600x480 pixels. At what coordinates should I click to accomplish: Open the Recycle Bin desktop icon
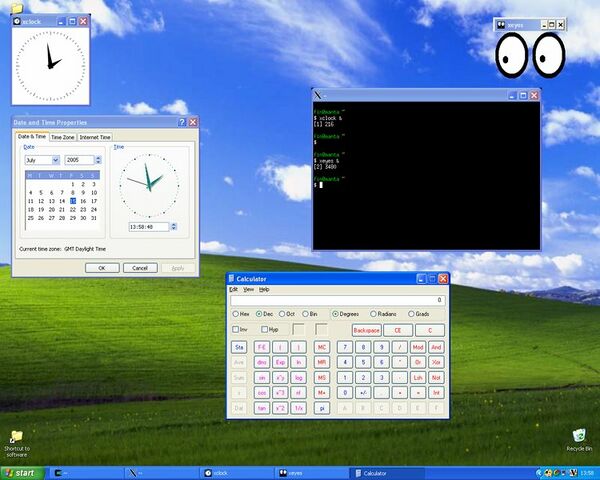578,436
